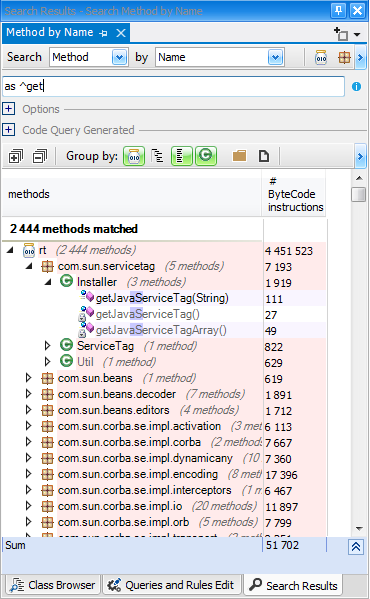This screenshot has width=370, height=599.
Task: Collapse the Sum row with double chevron
Action: tap(356, 547)
